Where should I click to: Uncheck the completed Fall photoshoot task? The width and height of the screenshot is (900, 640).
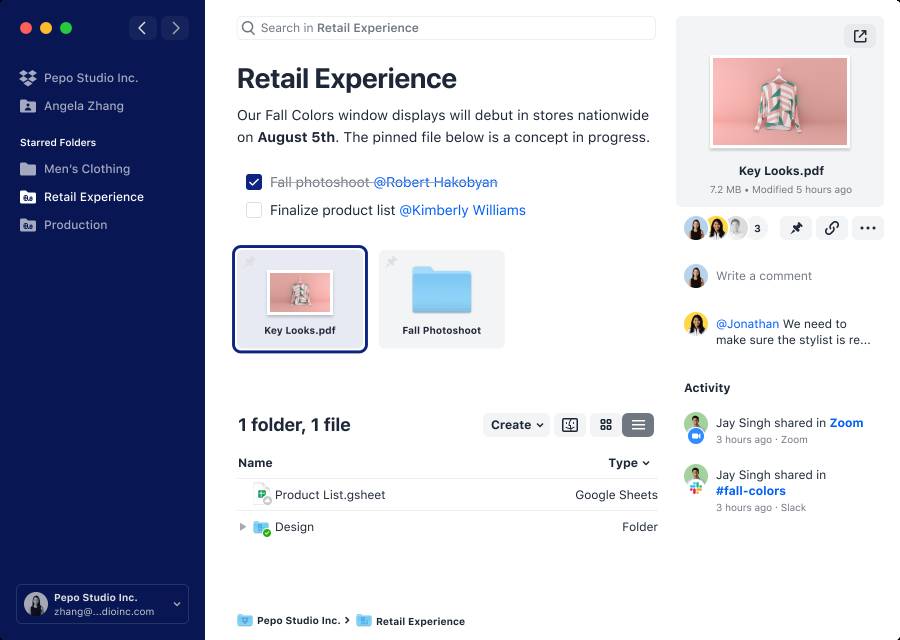click(253, 183)
